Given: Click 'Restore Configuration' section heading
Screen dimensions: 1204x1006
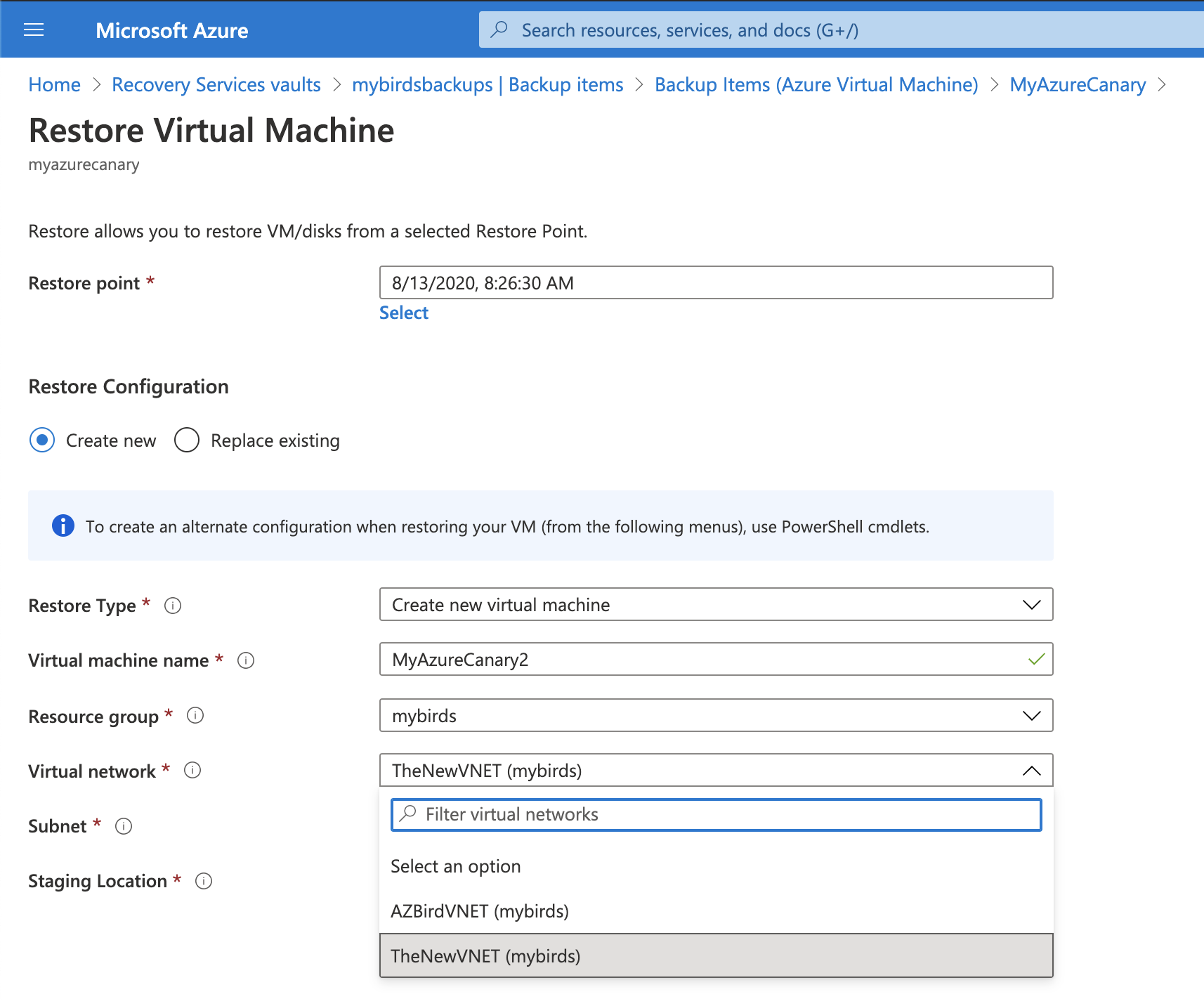Looking at the screenshot, I should tap(129, 386).
